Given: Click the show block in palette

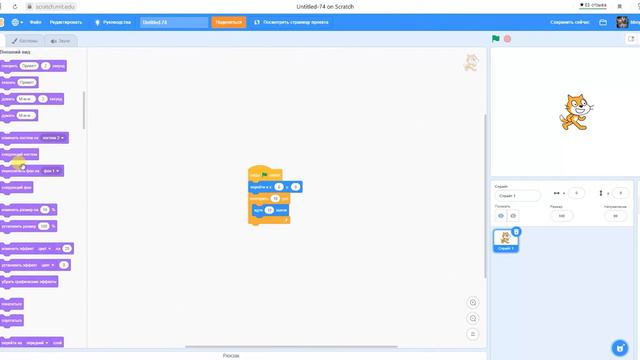Looking at the screenshot, I should (11, 304).
